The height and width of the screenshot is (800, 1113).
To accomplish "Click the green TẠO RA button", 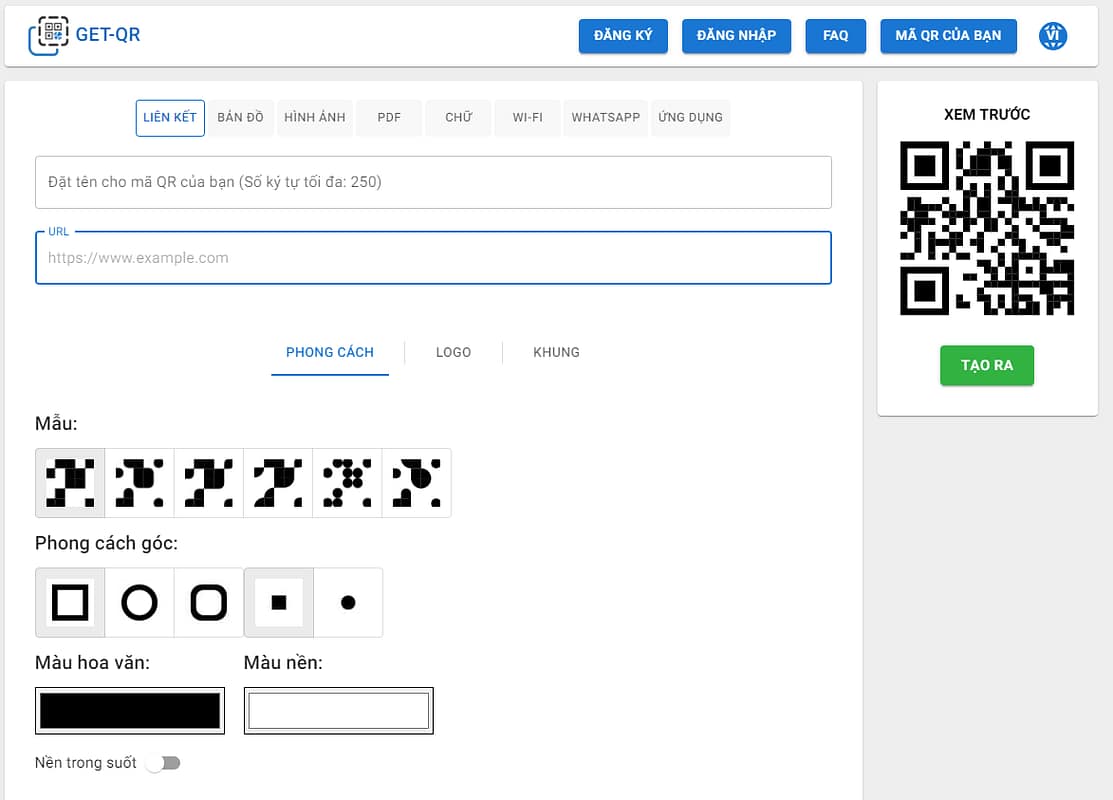I will pyautogui.click(x=987, y=366).
